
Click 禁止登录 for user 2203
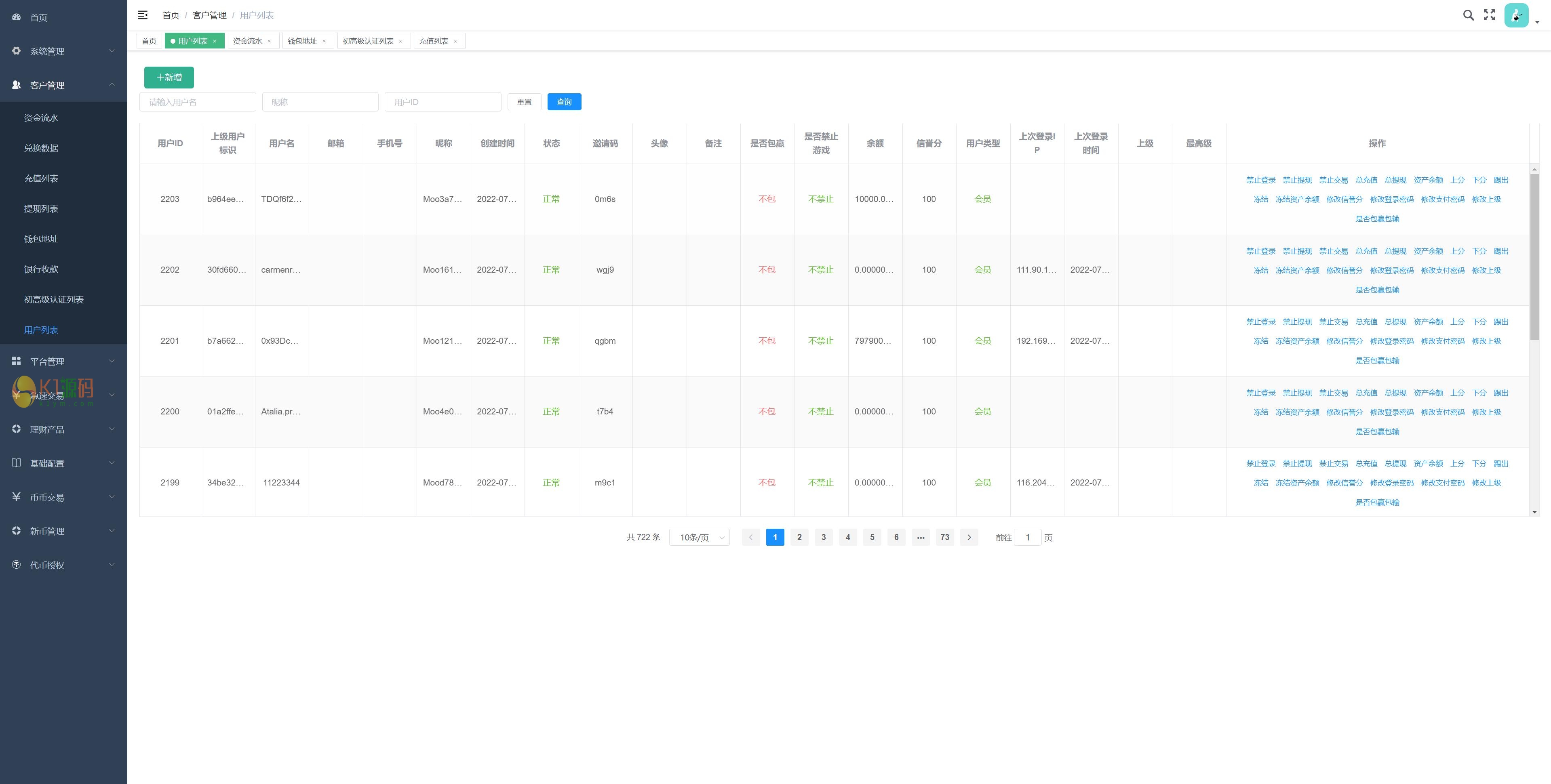pos(1261,180)
